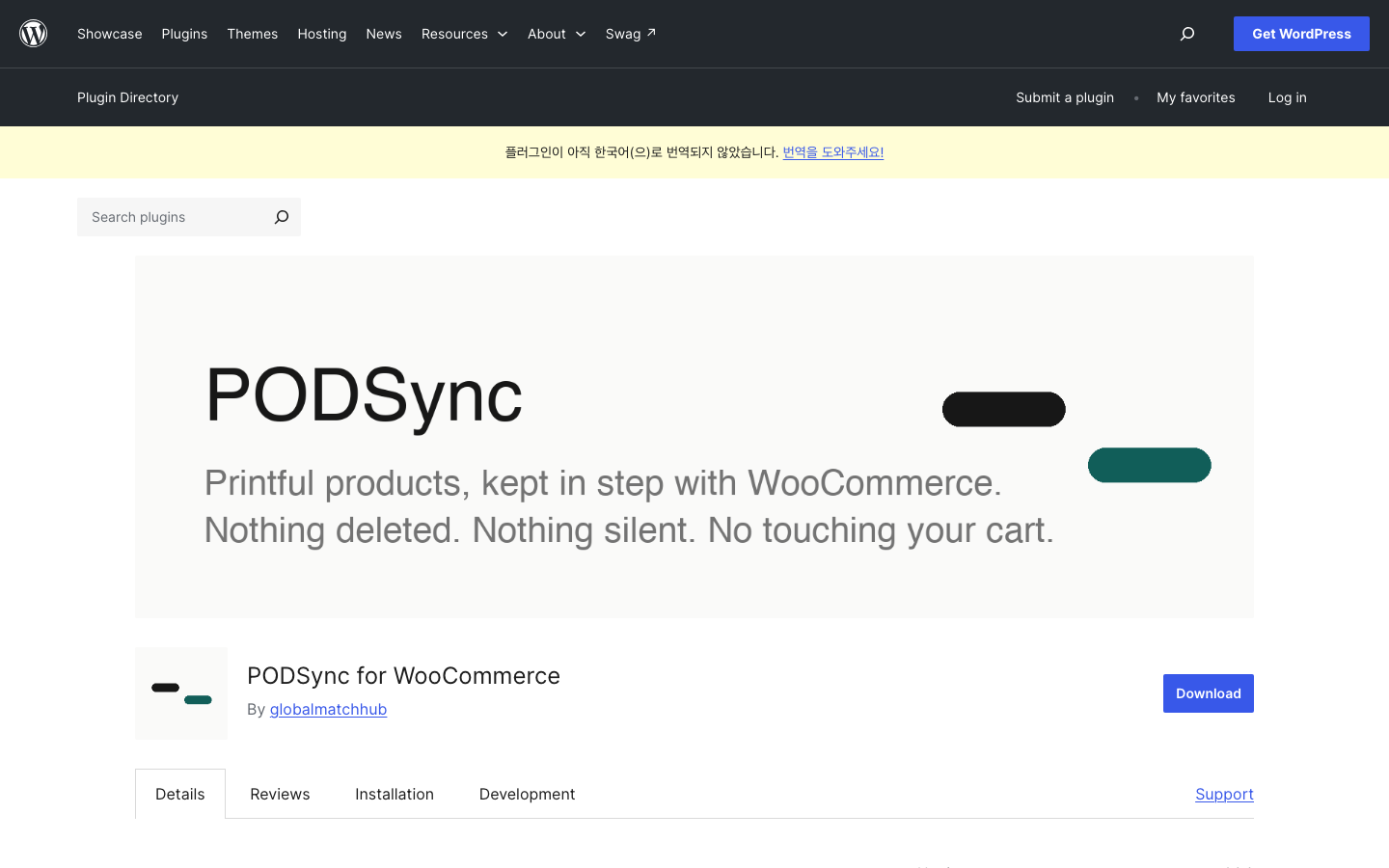The height and width of the screenshot is (868, 1389).
Task: Open the site search magnifier in header
Action: tap(1187, 34)
